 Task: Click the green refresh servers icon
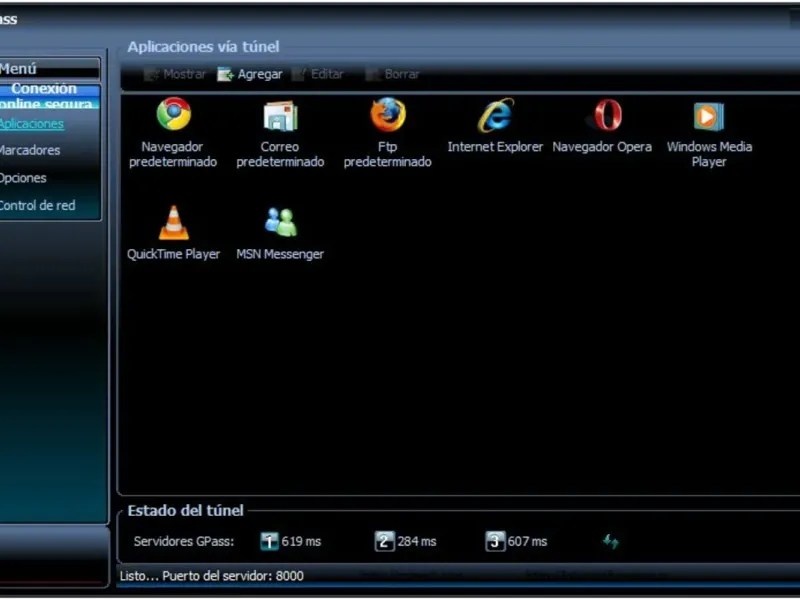coord(611,541)
